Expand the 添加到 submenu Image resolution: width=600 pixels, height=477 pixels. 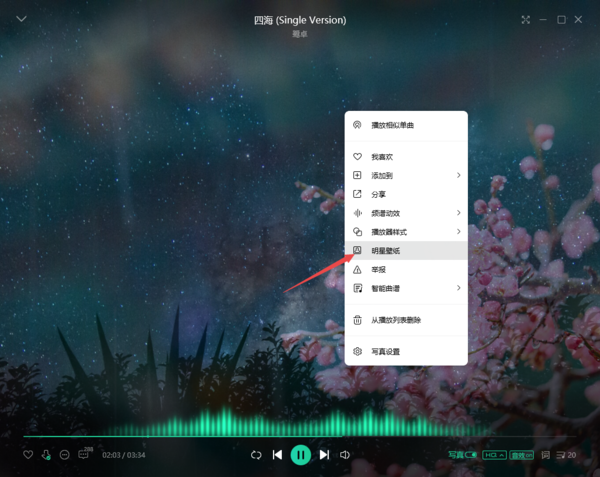[x=406, y=175]
